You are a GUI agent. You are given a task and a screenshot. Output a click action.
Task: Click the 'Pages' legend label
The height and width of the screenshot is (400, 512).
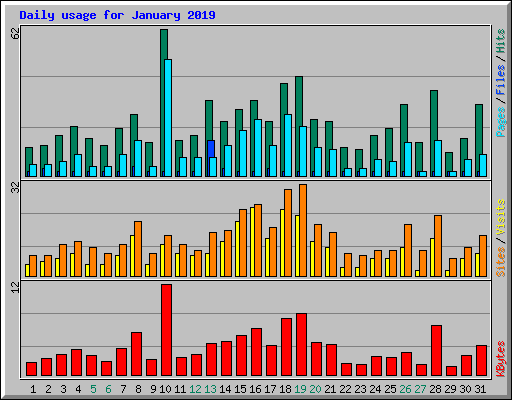(x=500, y=122)
